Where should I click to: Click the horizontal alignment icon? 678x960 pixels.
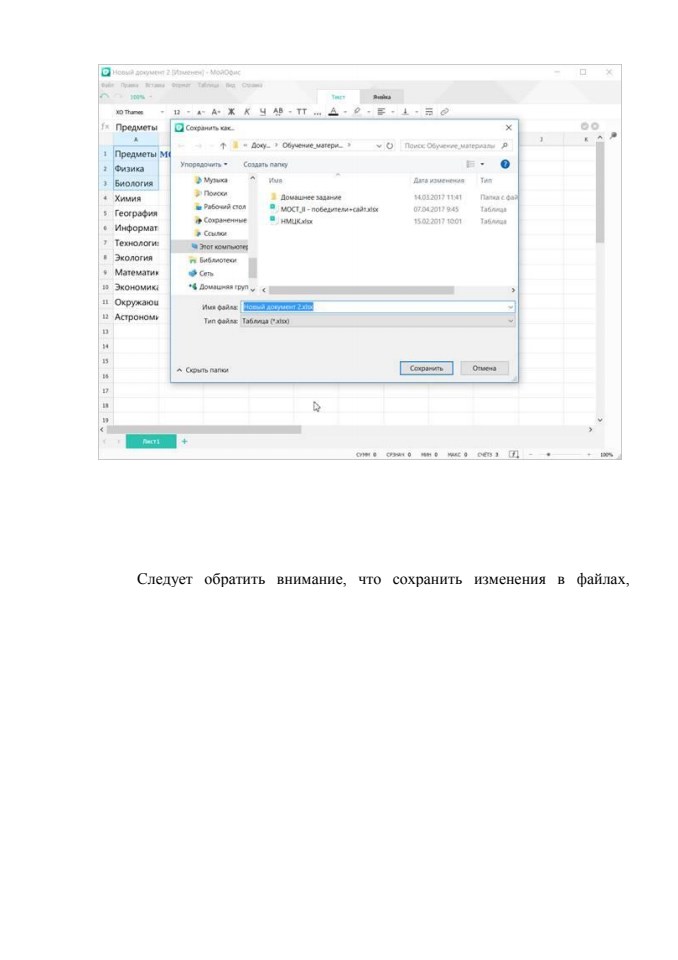click(381, 112)
